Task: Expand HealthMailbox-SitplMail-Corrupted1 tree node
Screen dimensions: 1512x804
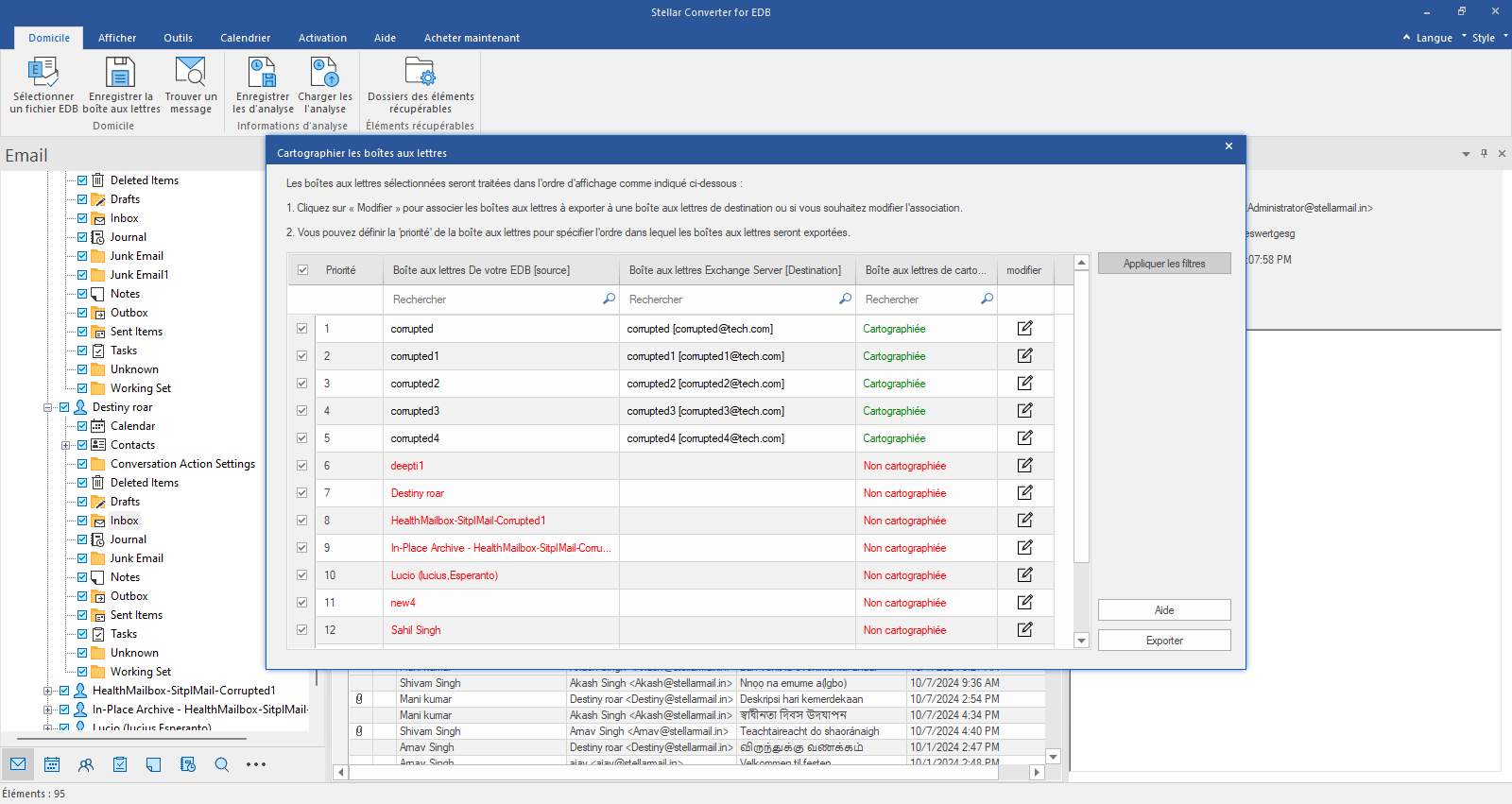Action: click(x=47, y=691)
